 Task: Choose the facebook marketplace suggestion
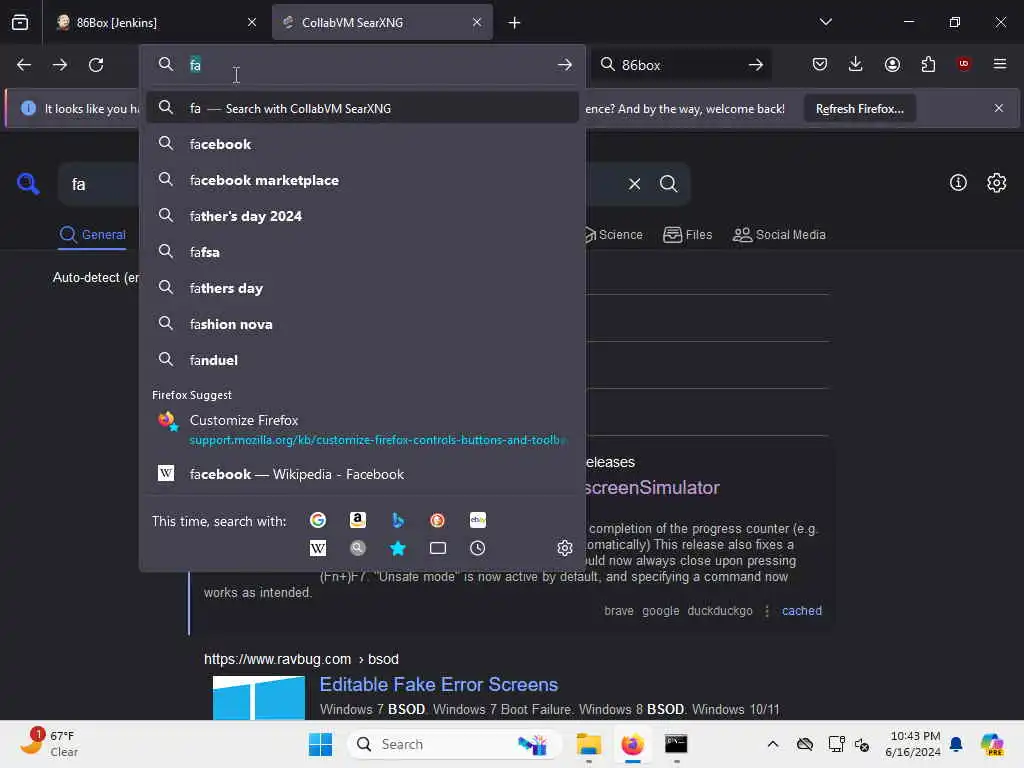(x=362, y=180)
